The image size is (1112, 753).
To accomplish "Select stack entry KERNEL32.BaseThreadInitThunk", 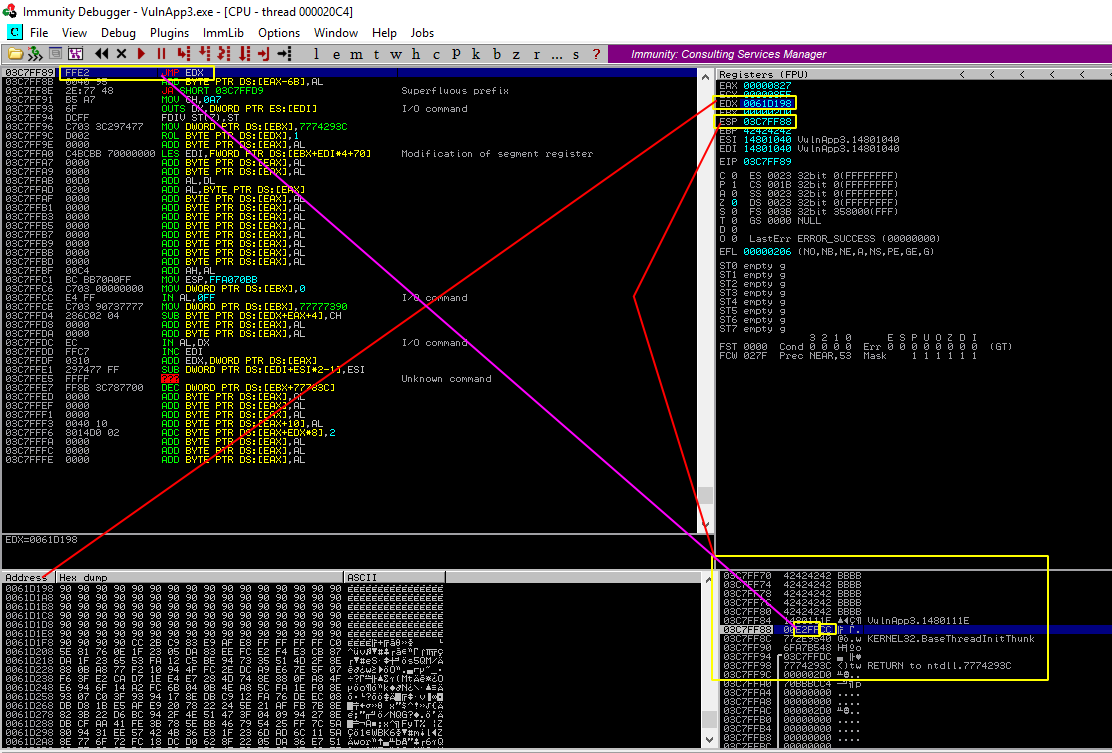I will click(950, 639).
